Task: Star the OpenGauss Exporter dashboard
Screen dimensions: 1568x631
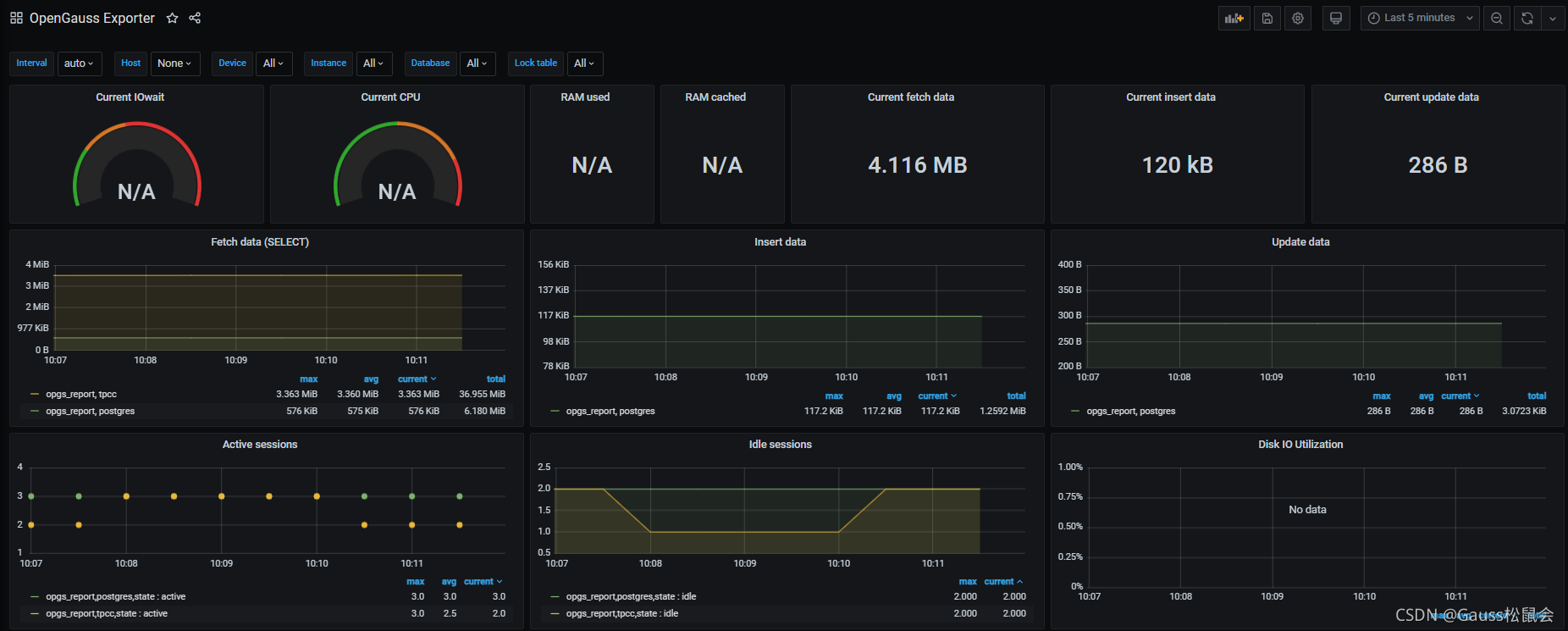Action: coord(172,18)
